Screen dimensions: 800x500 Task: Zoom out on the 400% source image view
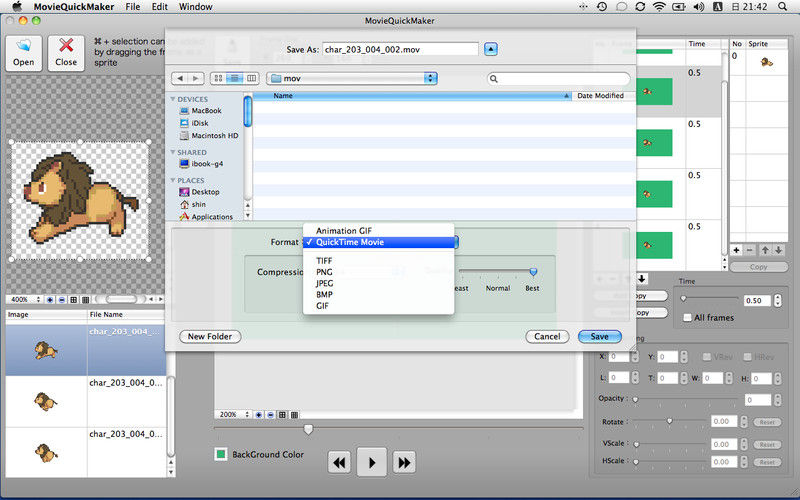[62, 299]
